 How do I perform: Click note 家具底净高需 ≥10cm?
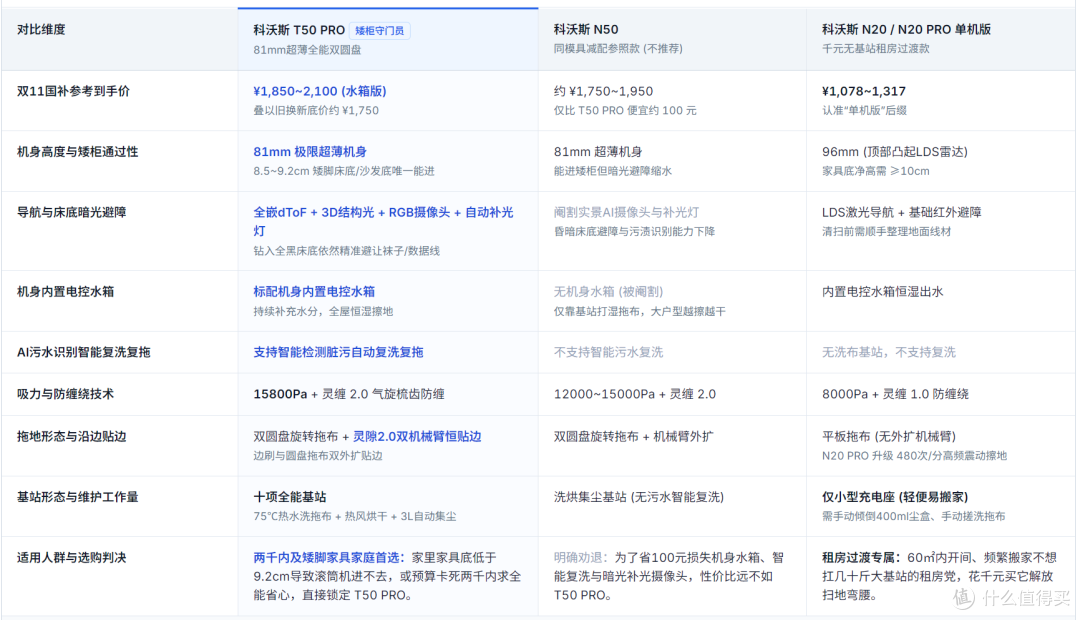[875, 171]
